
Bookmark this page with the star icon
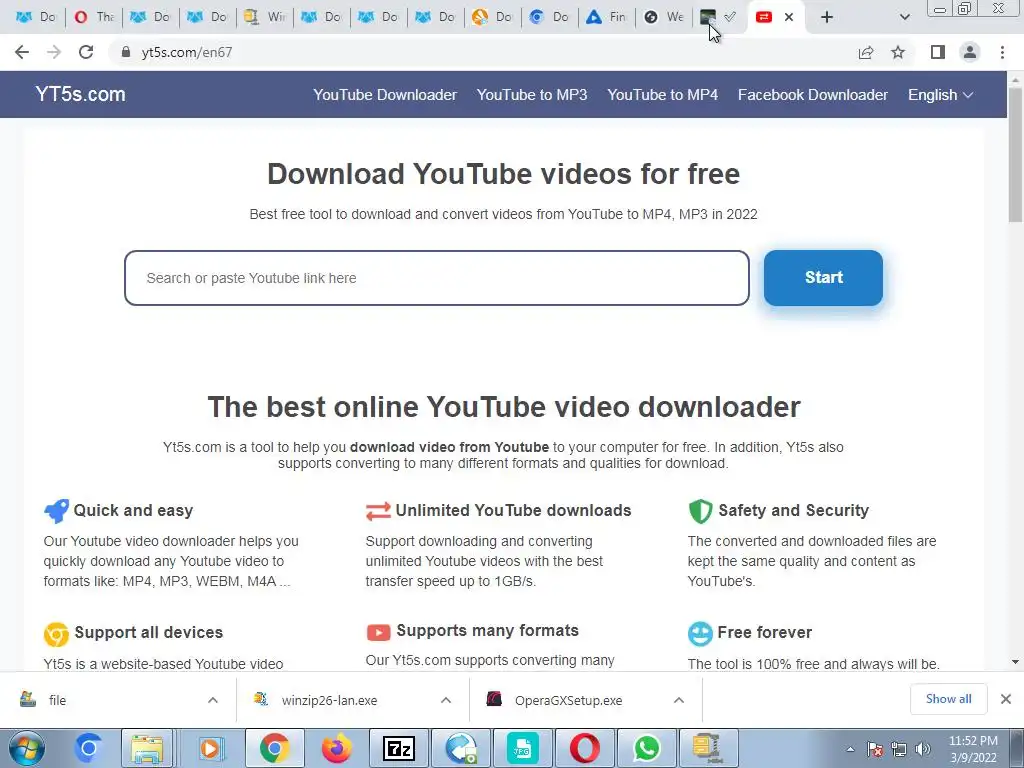898,52
